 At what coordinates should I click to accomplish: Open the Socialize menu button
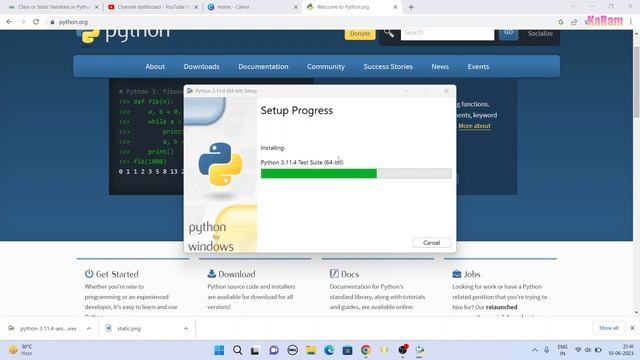(x=540, y=34)
